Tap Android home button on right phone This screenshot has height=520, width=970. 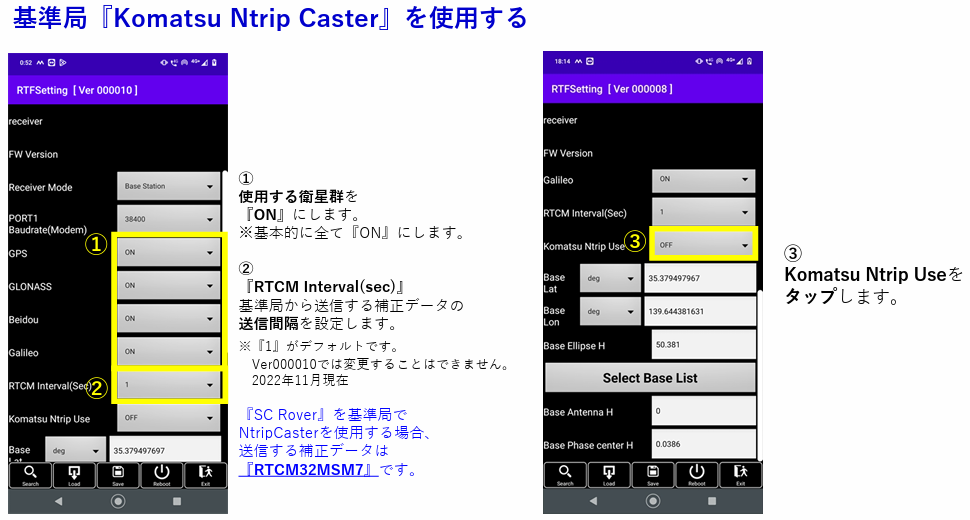pos(653,501)
